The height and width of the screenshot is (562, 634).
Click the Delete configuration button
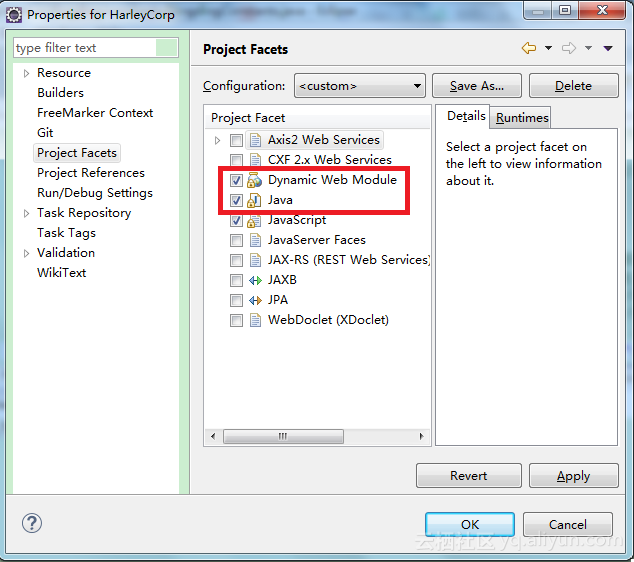(573, 86)
